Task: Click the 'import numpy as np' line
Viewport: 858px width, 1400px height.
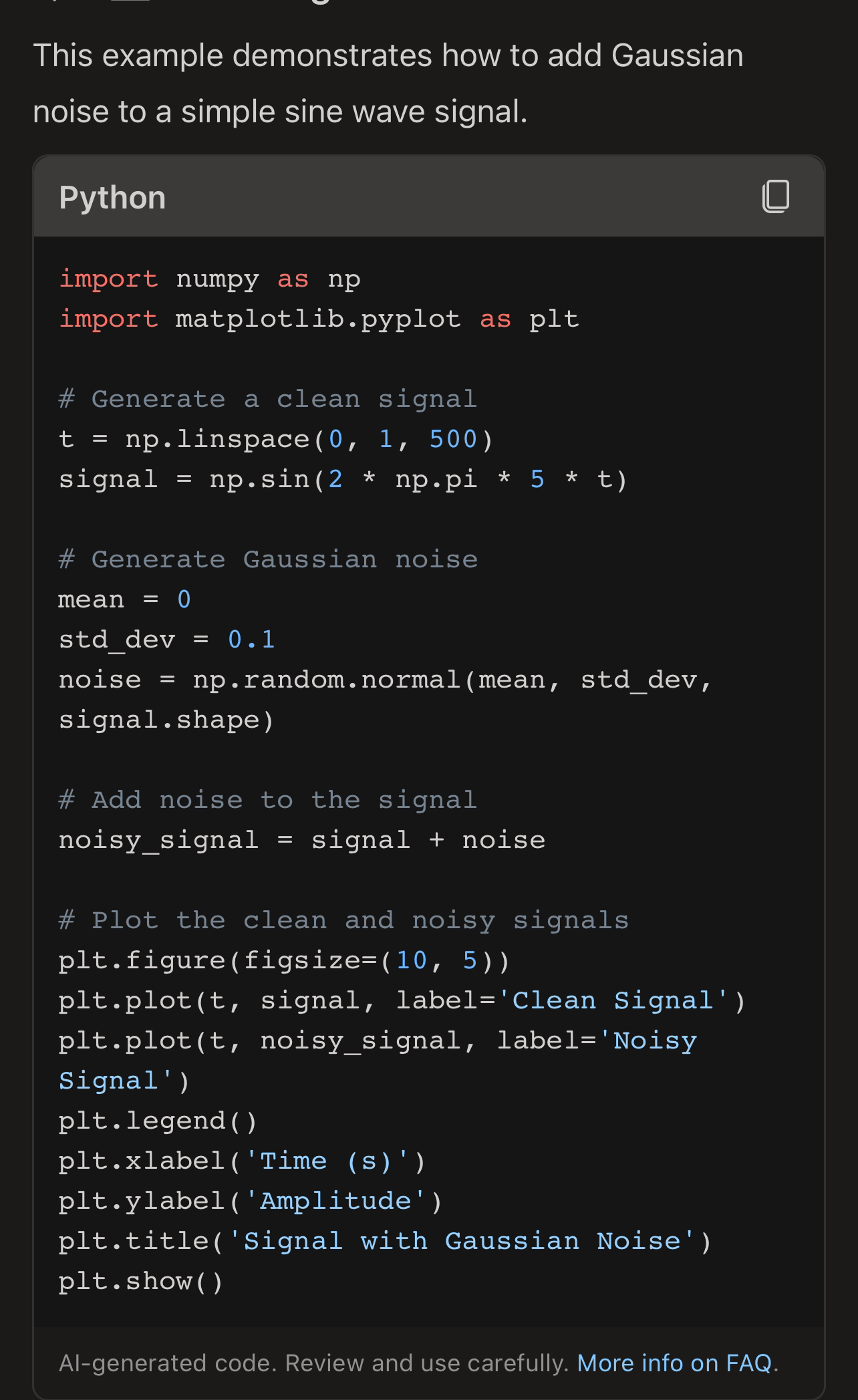Action: [x=209, y=279]
